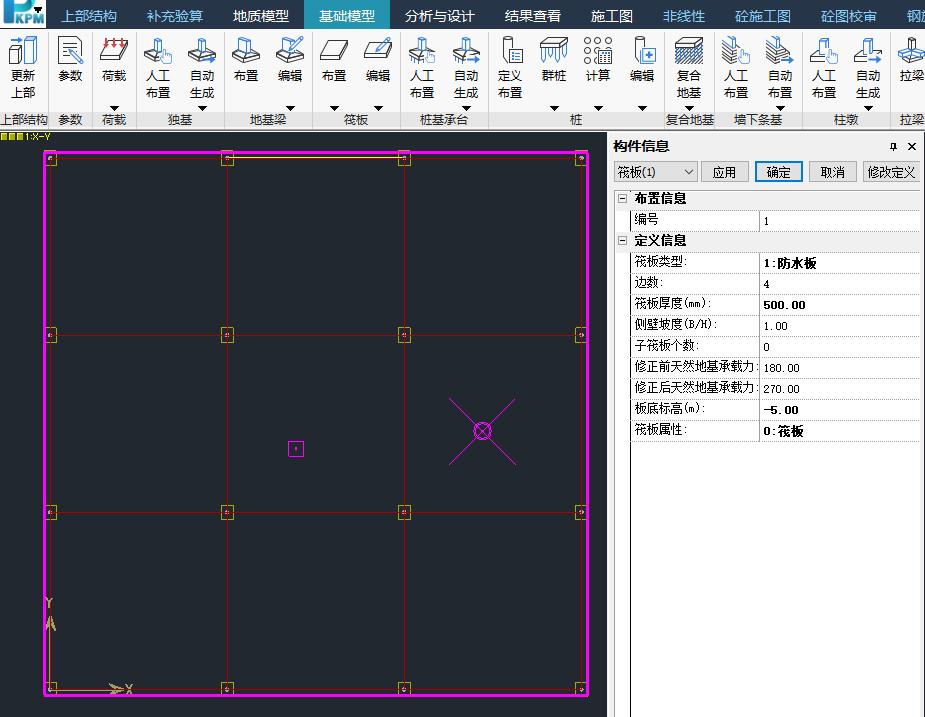Expand the dropdown arrow under 荷载
This screenshot has height=717, width=925.
[114, 108]
